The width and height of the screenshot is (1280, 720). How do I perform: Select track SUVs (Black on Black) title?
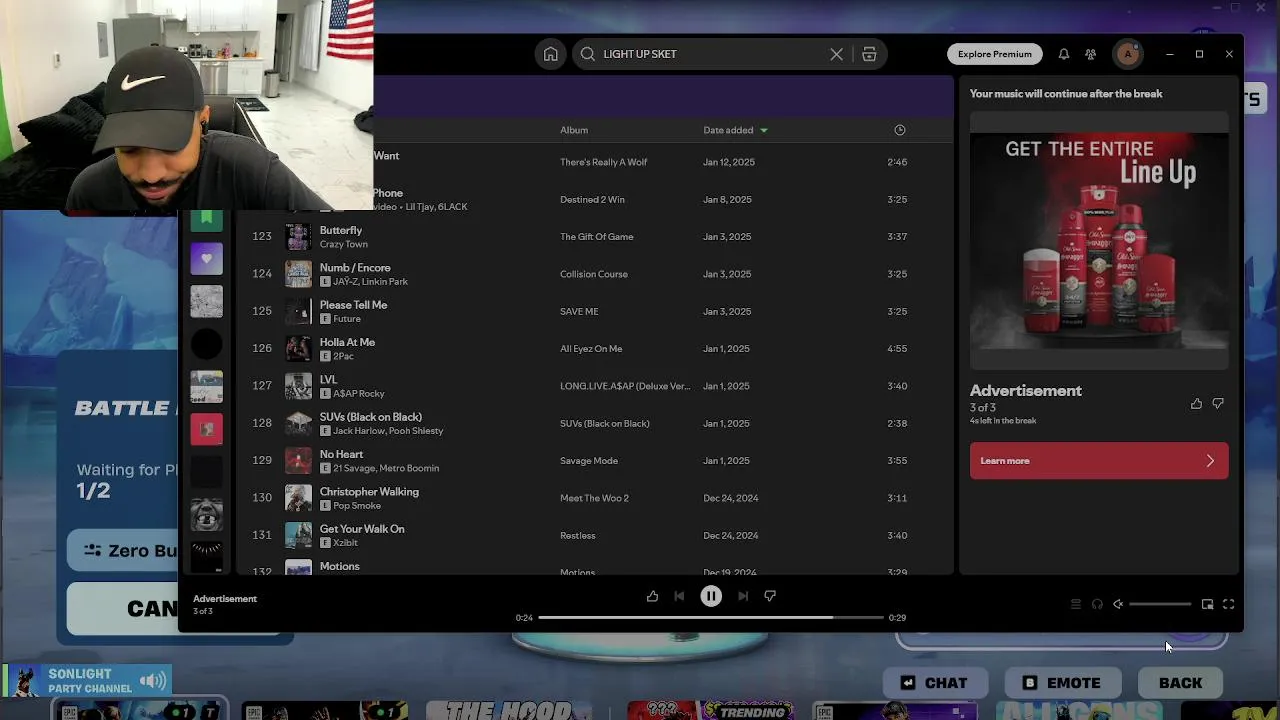(371, 416)
